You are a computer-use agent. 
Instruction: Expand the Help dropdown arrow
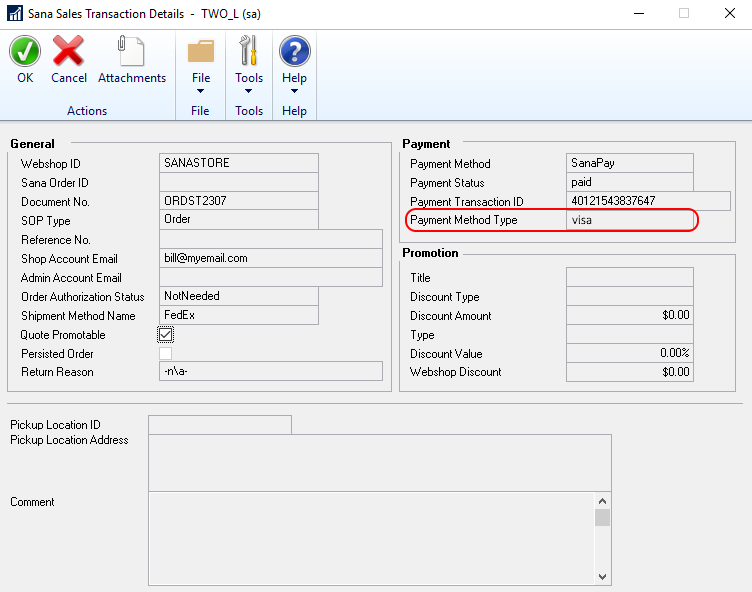click(x=294, y=92)
